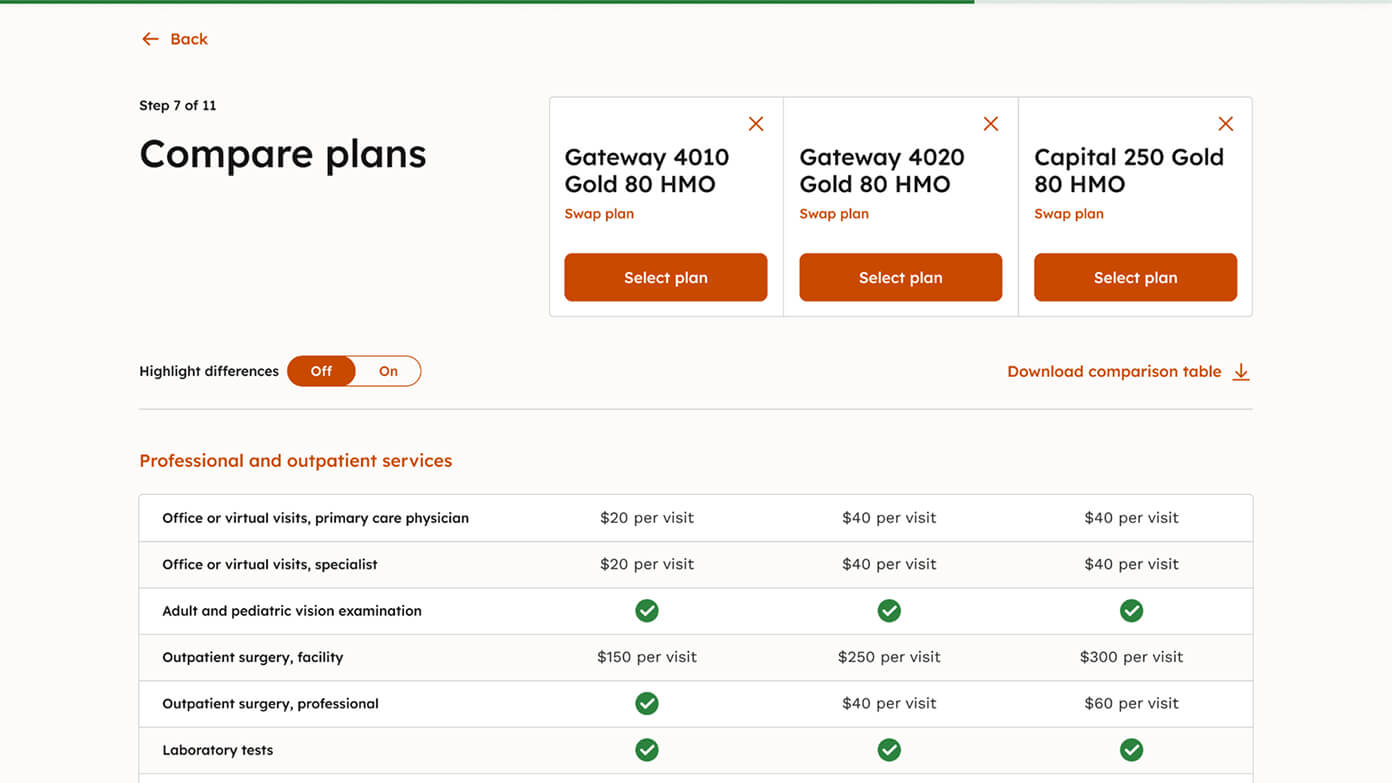Keep Highlight differences set to Off
The image size is (1392, 783).
[320, 371]
